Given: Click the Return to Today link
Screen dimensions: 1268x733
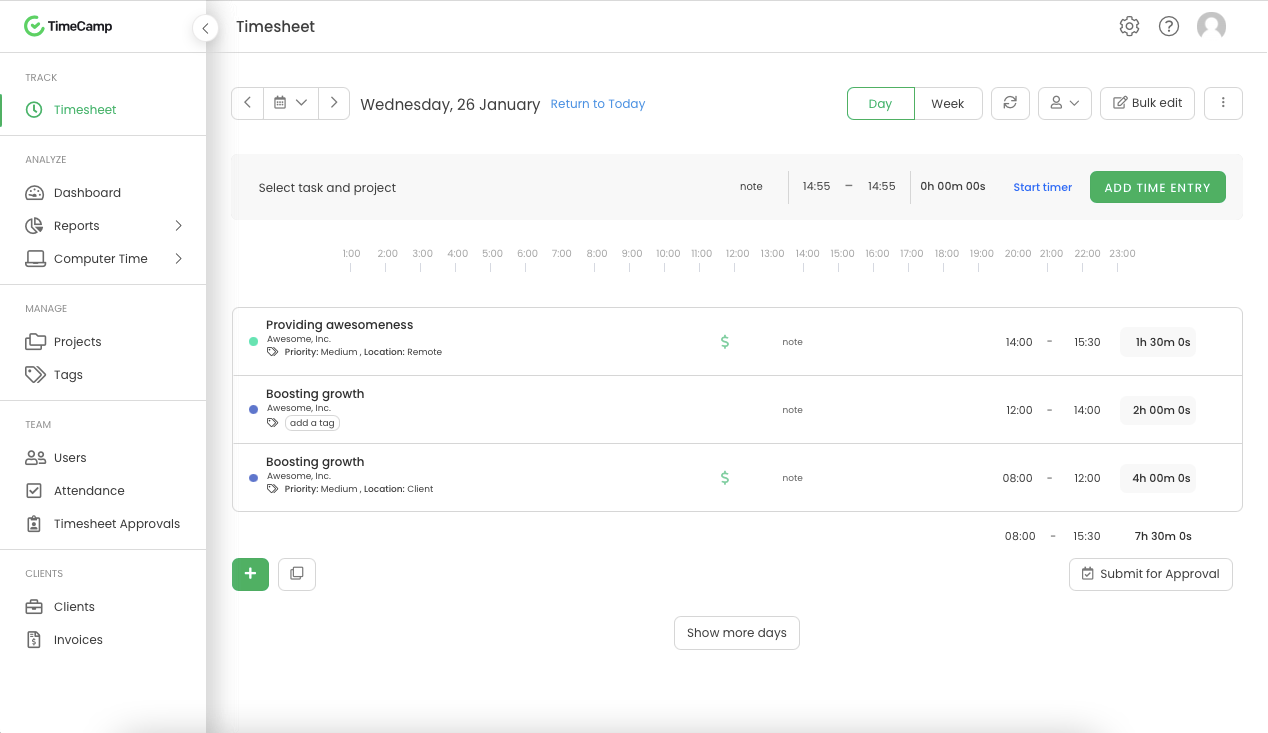Looking at the screenshot, I should (x=597, y=103).
